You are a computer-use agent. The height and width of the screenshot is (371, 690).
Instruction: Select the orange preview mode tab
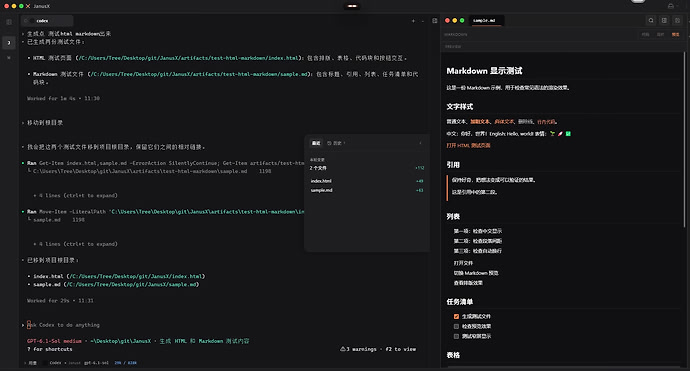coord(675,34)
